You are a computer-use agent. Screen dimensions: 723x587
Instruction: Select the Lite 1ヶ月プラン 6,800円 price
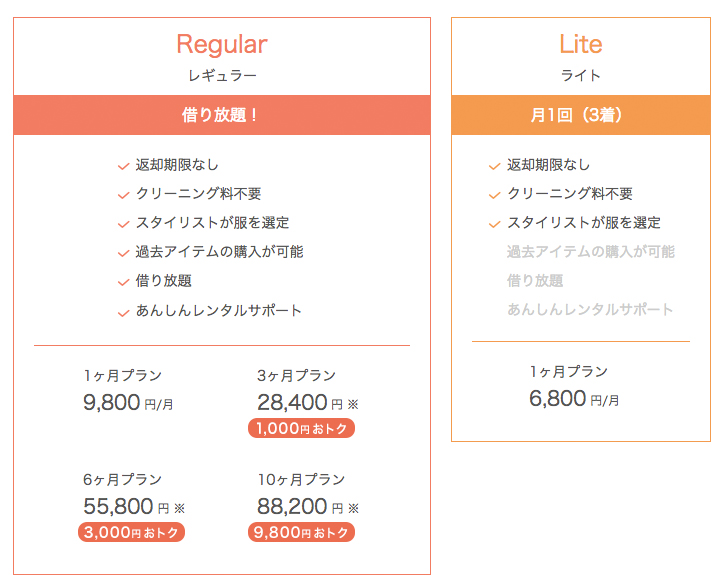[574, 398]
